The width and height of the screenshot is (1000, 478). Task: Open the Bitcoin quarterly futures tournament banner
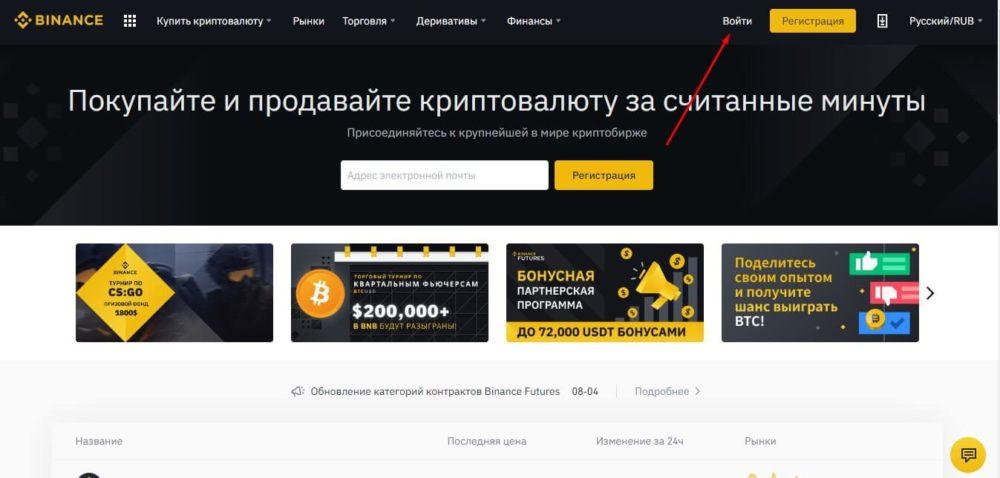(x=390, y=293)
